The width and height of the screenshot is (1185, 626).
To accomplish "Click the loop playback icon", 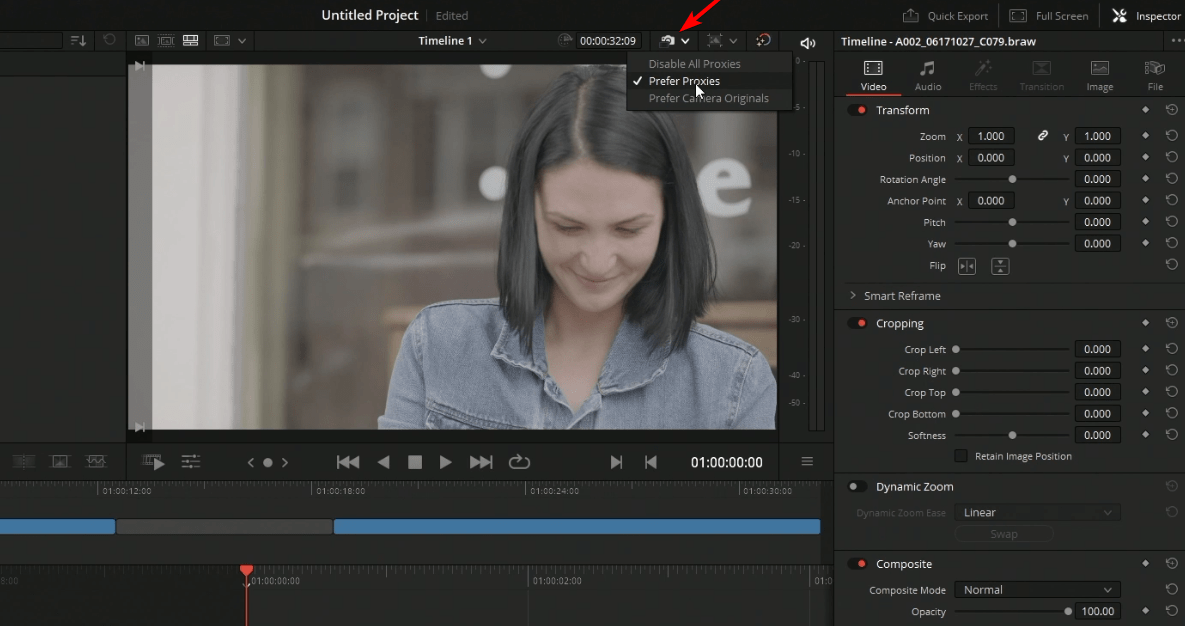I will [x=518, y=462].
